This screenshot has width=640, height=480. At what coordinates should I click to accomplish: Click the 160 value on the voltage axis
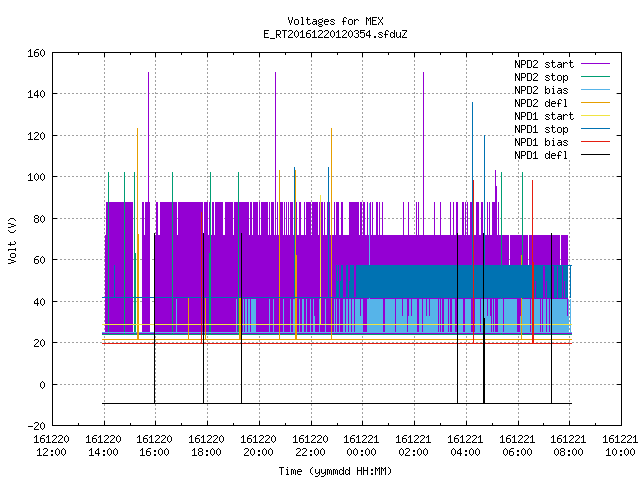[36, 53]
